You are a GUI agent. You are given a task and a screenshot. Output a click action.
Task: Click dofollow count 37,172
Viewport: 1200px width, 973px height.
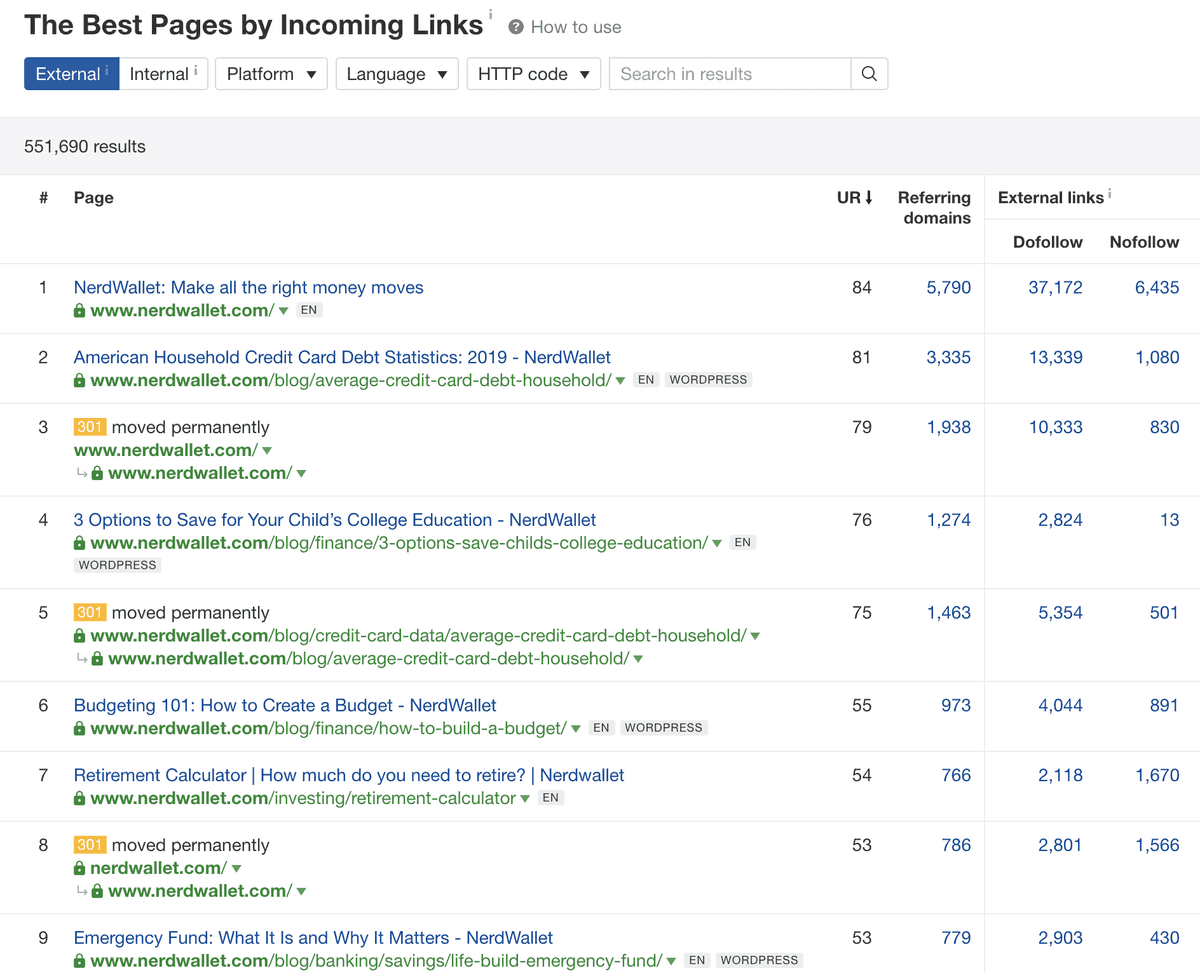[1056, 287]
